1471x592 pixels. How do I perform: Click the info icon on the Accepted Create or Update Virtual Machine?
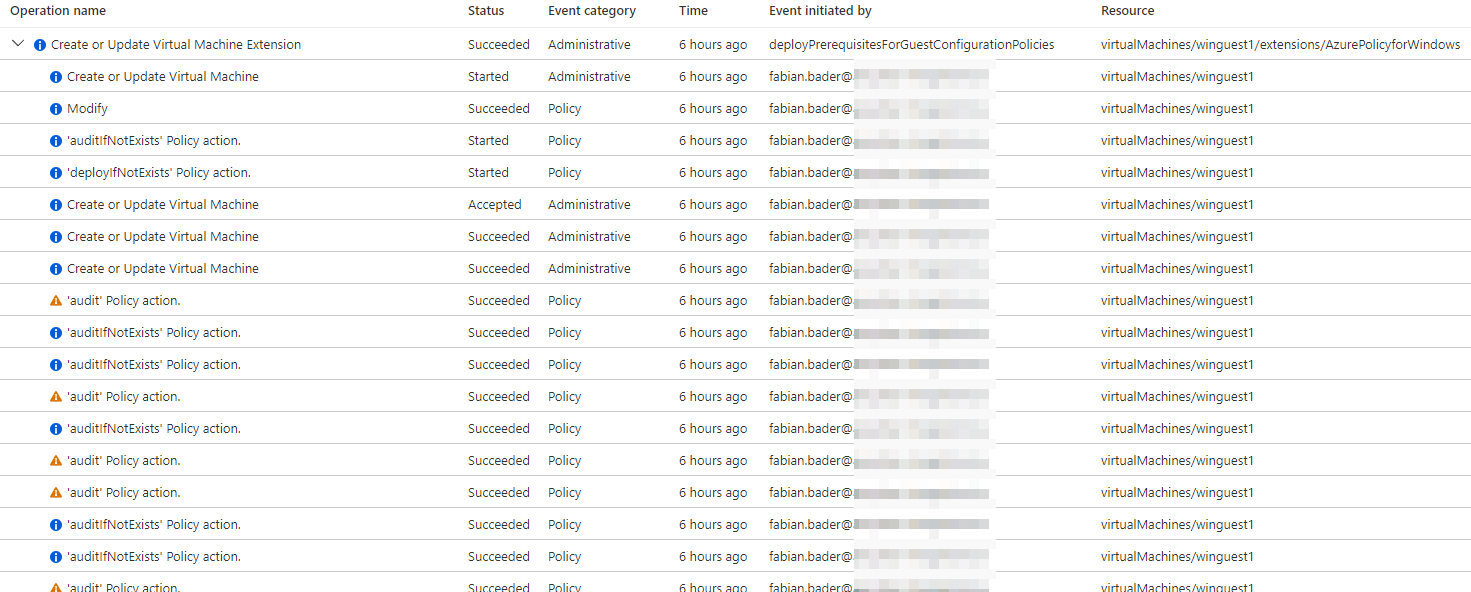click(x=55, y=204)
